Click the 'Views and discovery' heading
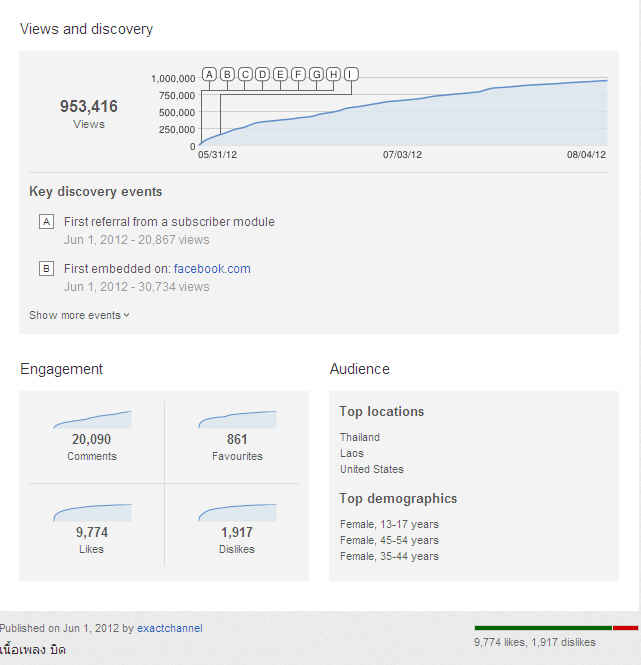Image resolution: width=641 pixels, height=665 pixels. click(x=86, y=29)
